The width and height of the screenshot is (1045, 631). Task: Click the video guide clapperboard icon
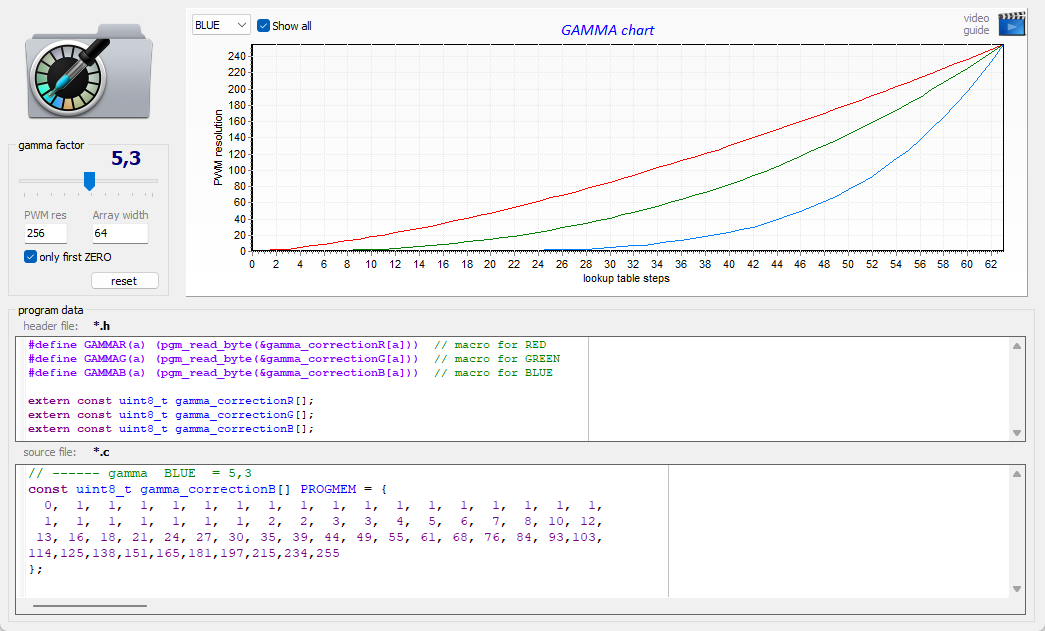tap(1011, 25)
